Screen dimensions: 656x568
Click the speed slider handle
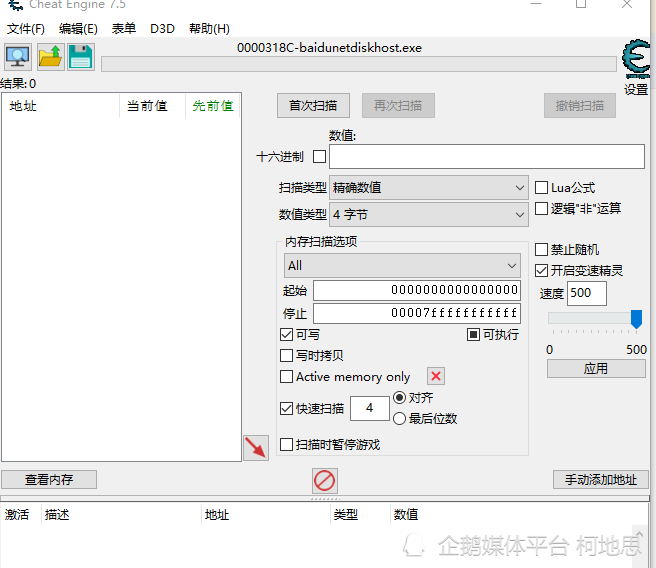(x=636, y=319)
